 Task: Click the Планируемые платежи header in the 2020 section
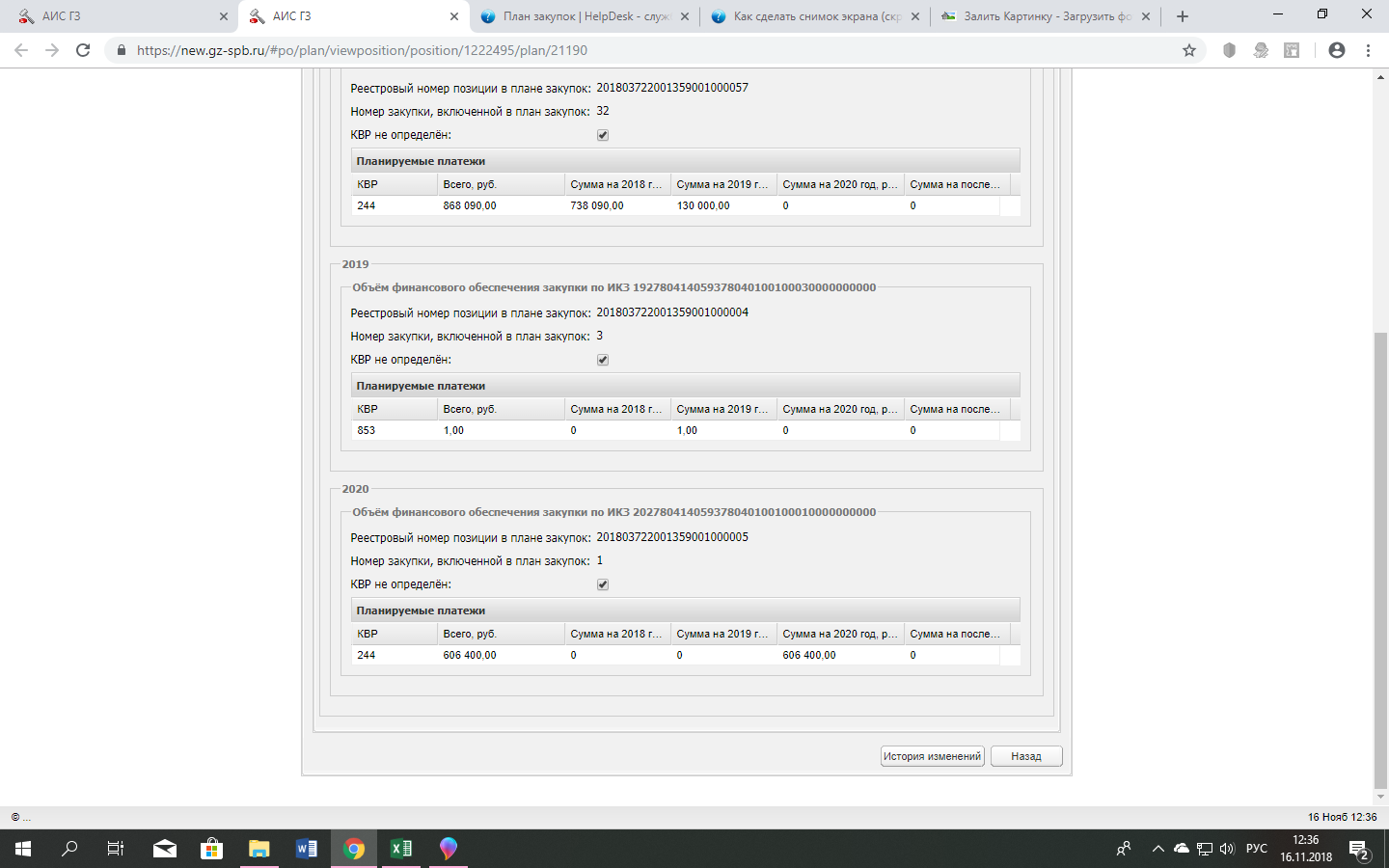coord(686,610)
